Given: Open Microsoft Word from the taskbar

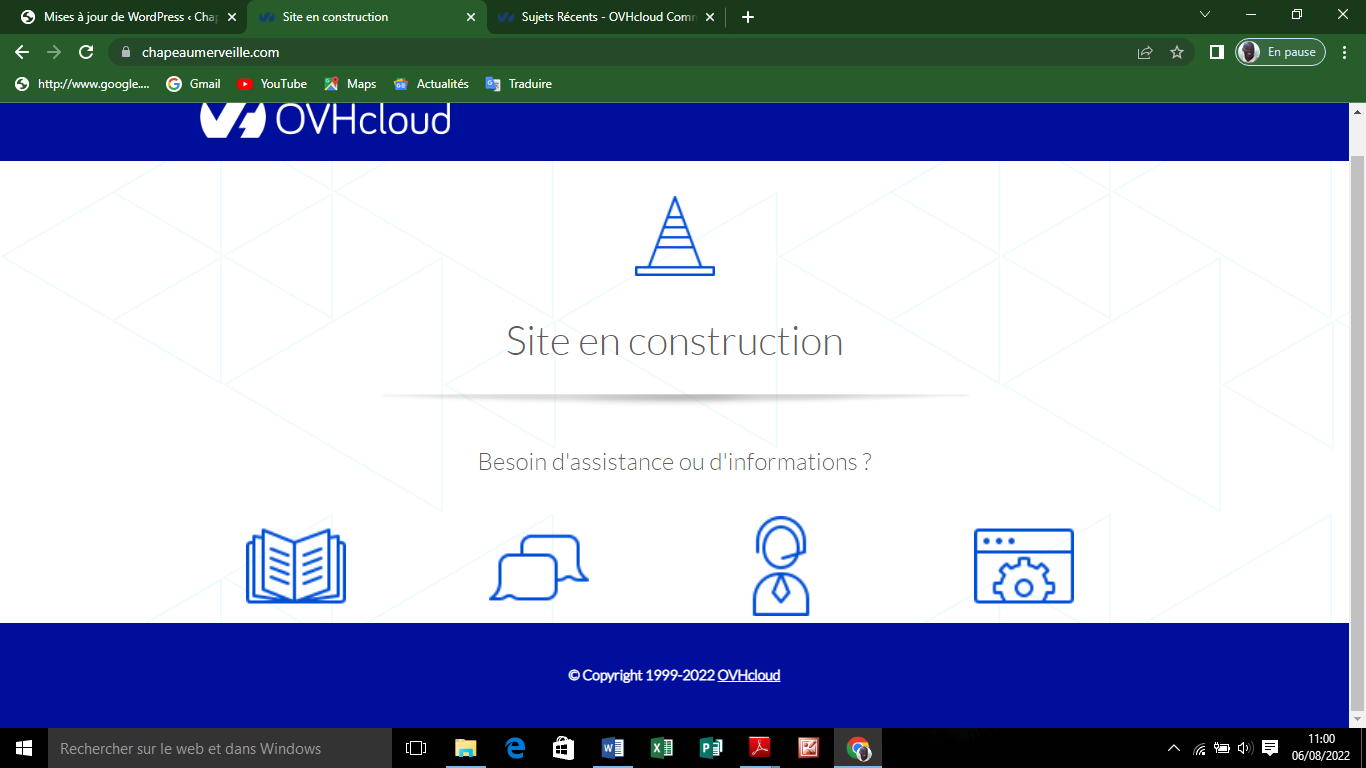Looking at the screenshot, I should click(613, 748).
